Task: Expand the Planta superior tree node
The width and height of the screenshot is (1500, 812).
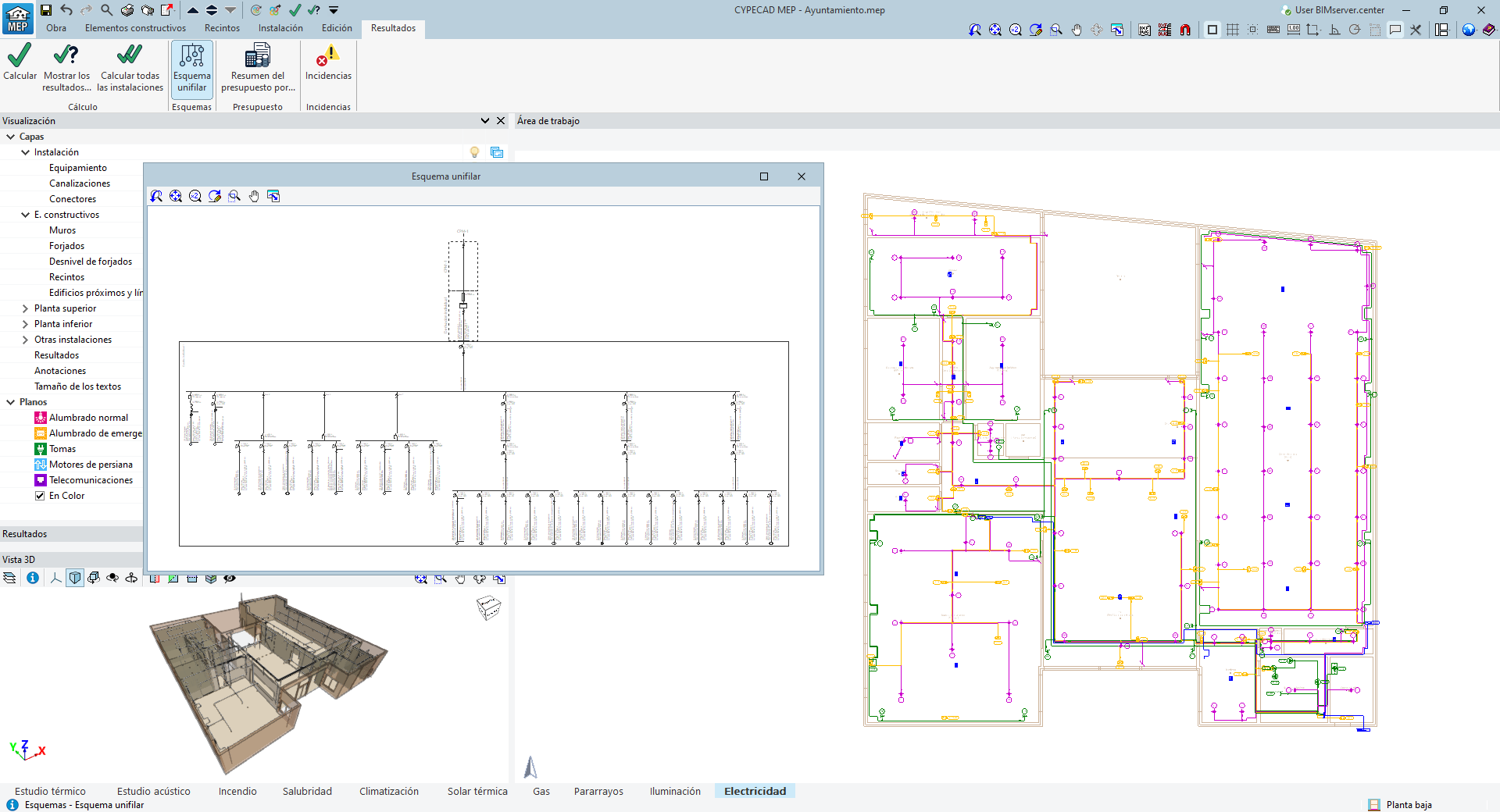Action: 25,308
